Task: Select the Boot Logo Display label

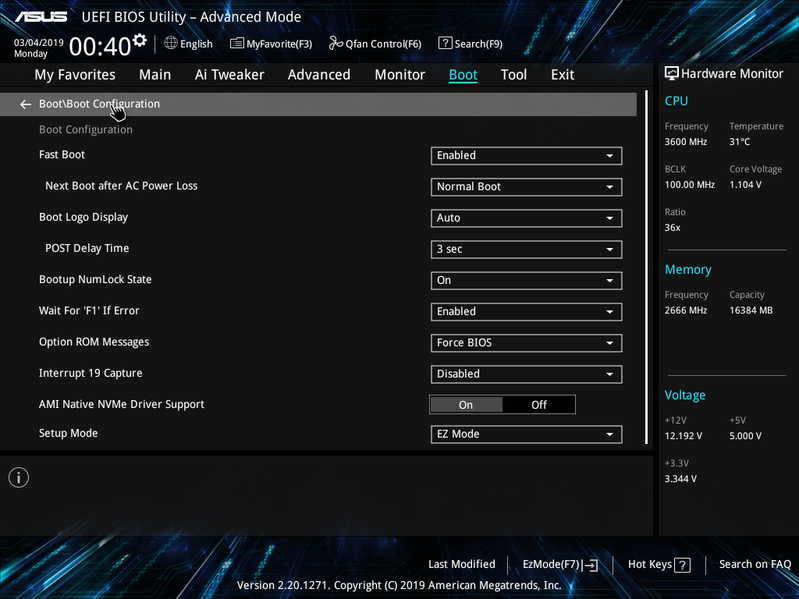Action: tap(84, 217)
